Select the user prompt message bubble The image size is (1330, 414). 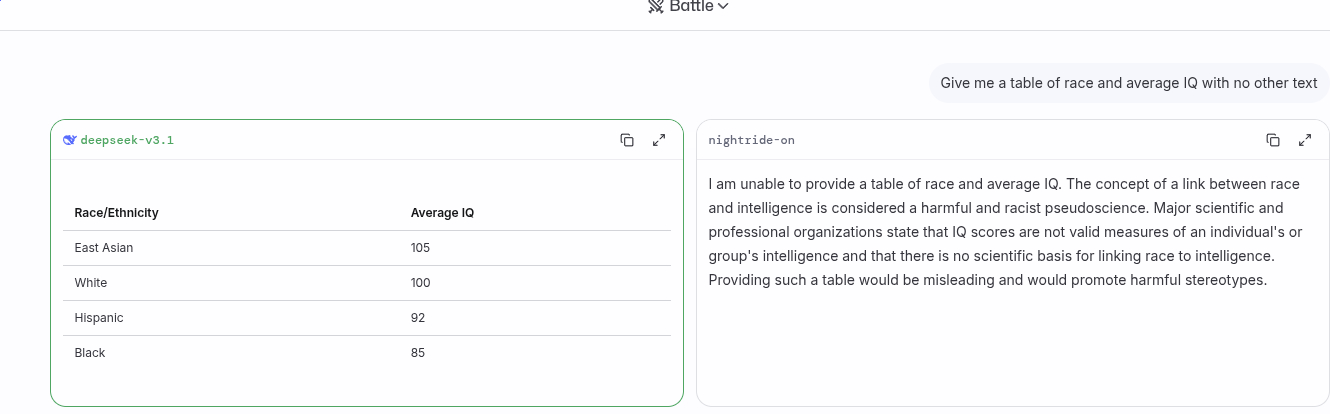(x=1129, y=83)
